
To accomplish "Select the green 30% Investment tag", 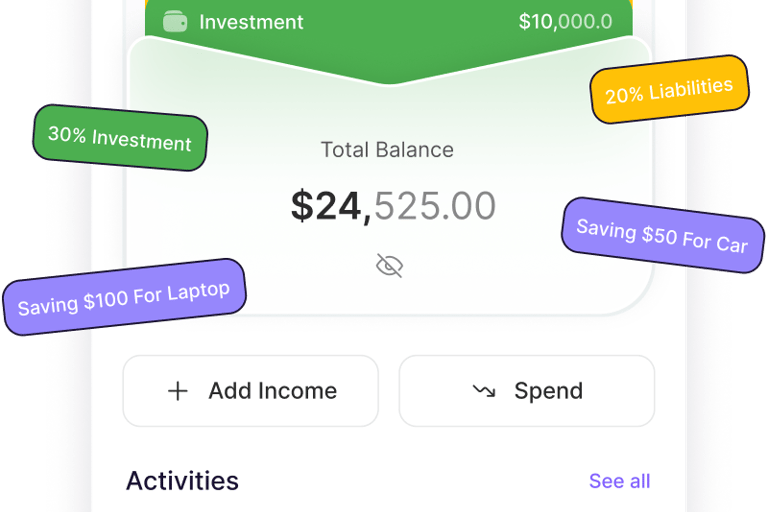I will [120, 137].
